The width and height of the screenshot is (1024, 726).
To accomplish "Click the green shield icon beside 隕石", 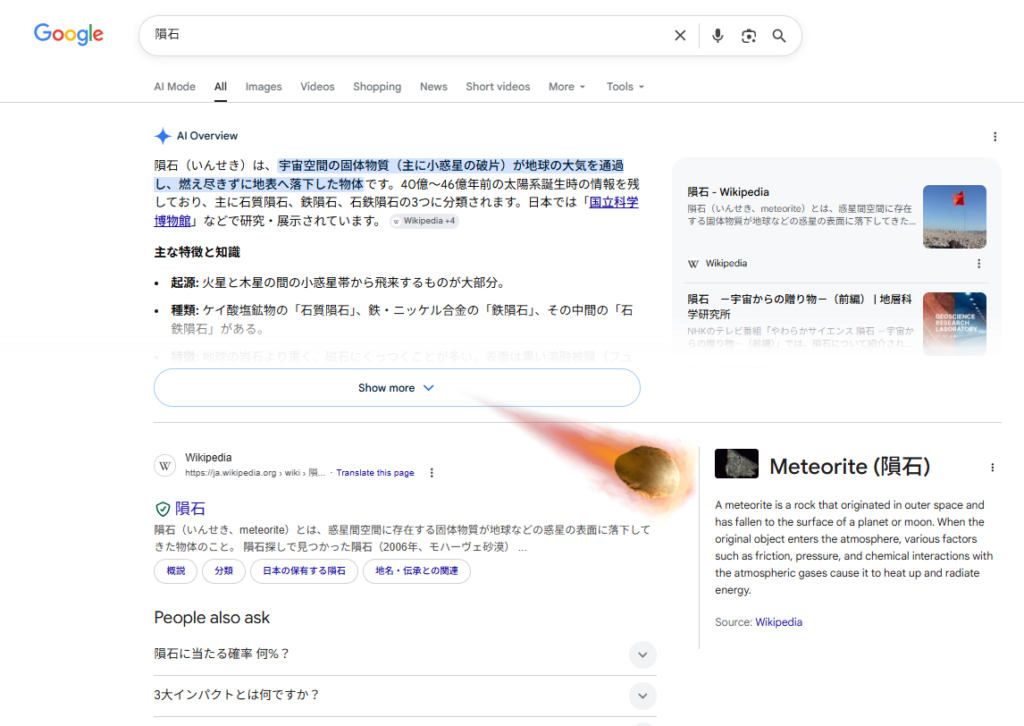I will click(x=163, y=509).
